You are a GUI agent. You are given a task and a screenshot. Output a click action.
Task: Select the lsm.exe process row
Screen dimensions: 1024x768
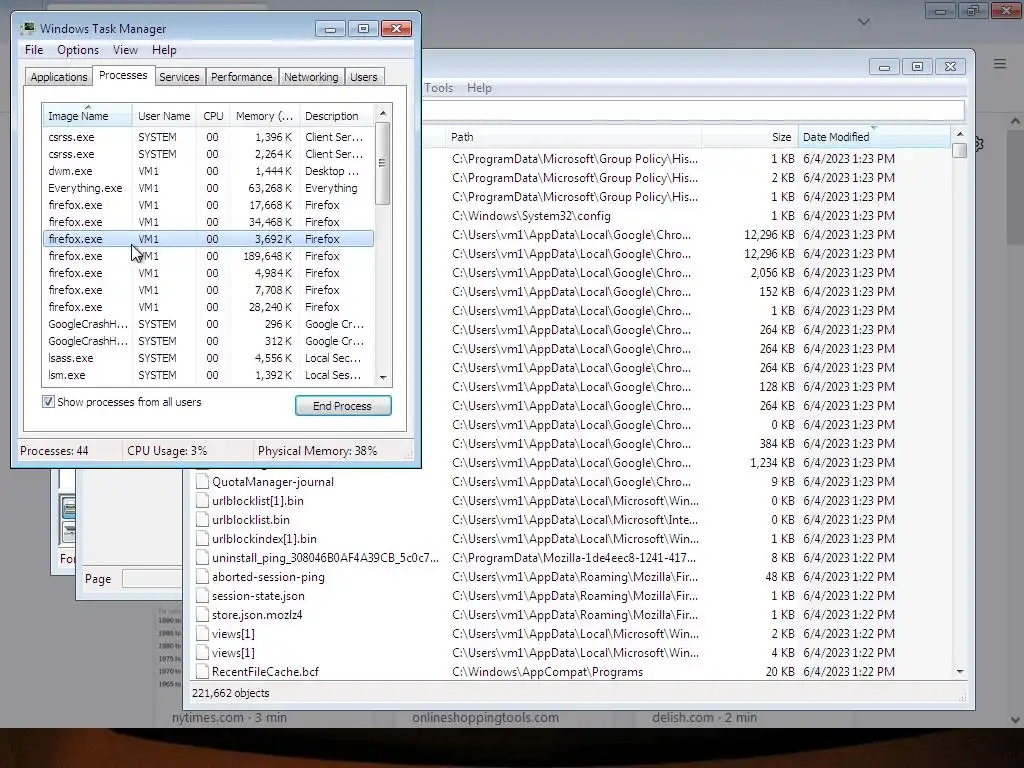click(x=208, y=375)
